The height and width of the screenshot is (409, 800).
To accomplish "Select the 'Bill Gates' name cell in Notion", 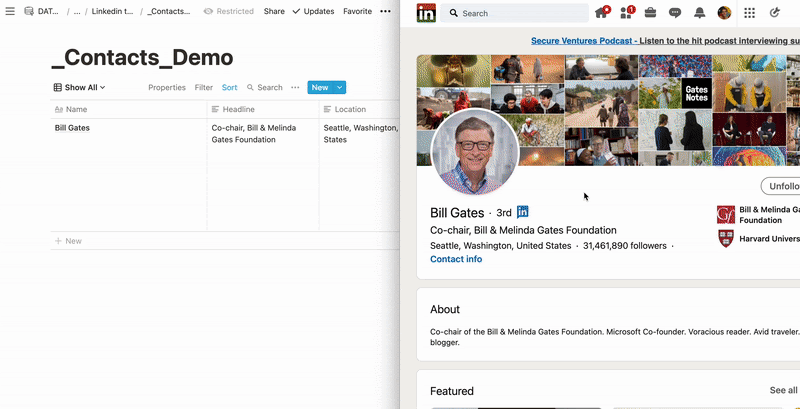I will click(x=129, y=175).
